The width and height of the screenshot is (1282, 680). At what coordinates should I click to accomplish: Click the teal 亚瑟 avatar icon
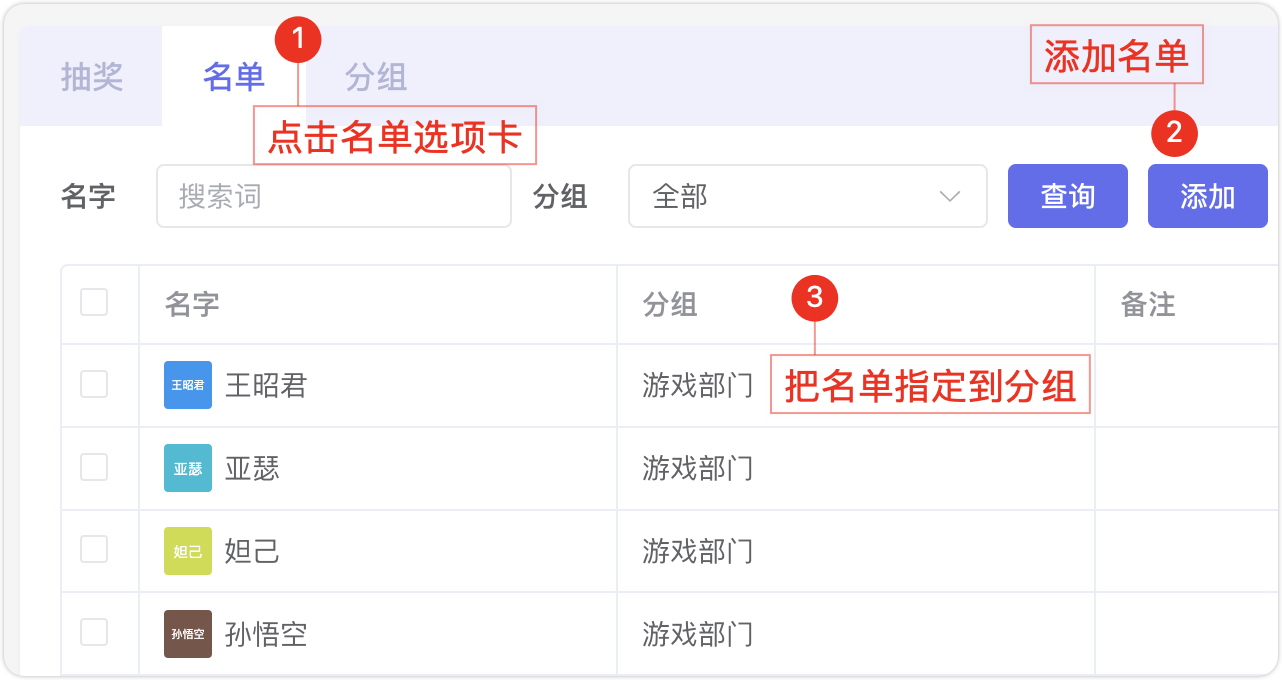click(x=188, y=468)
